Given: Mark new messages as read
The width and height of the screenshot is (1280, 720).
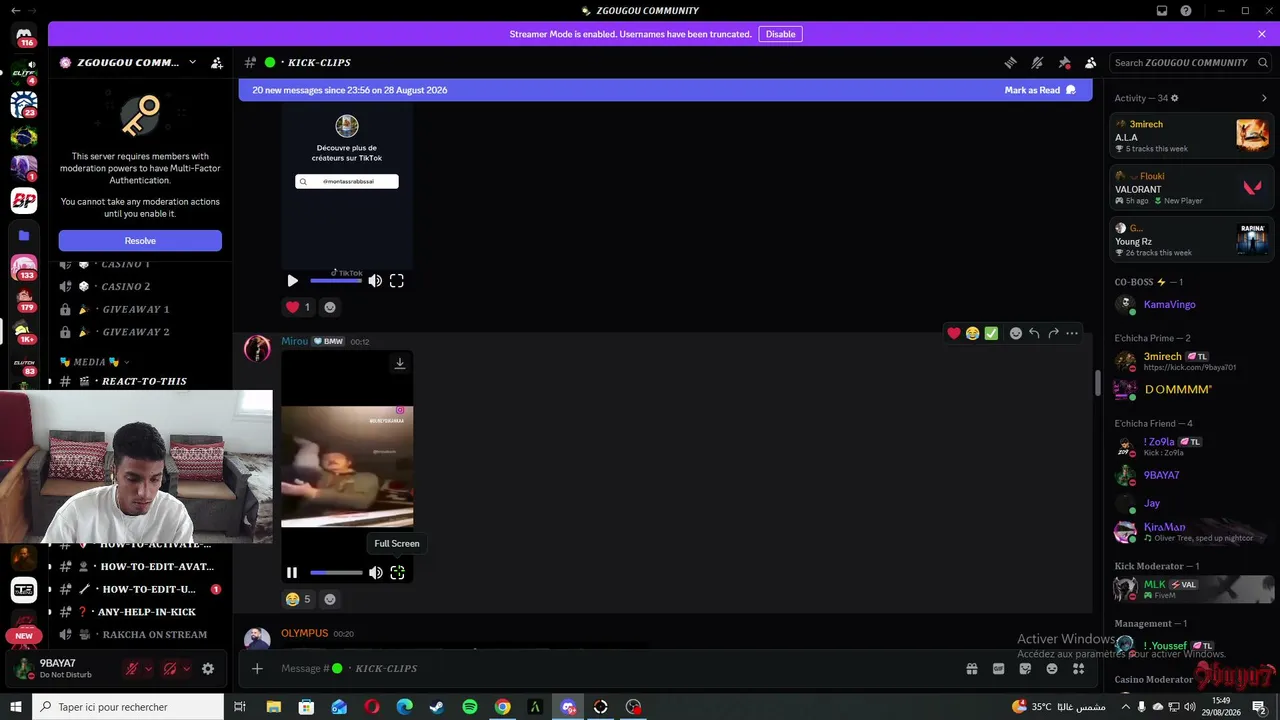Looking at the screenshot, I should 1040,90.
